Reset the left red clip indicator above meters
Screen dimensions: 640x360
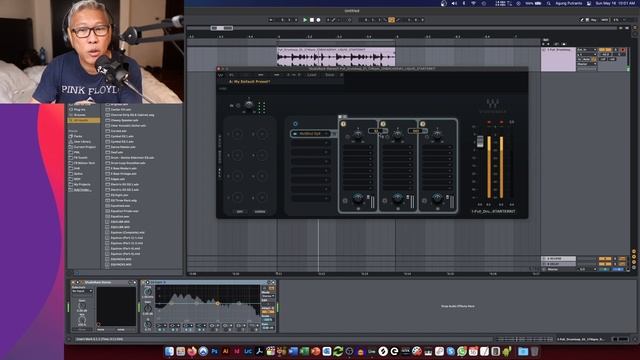489,122
